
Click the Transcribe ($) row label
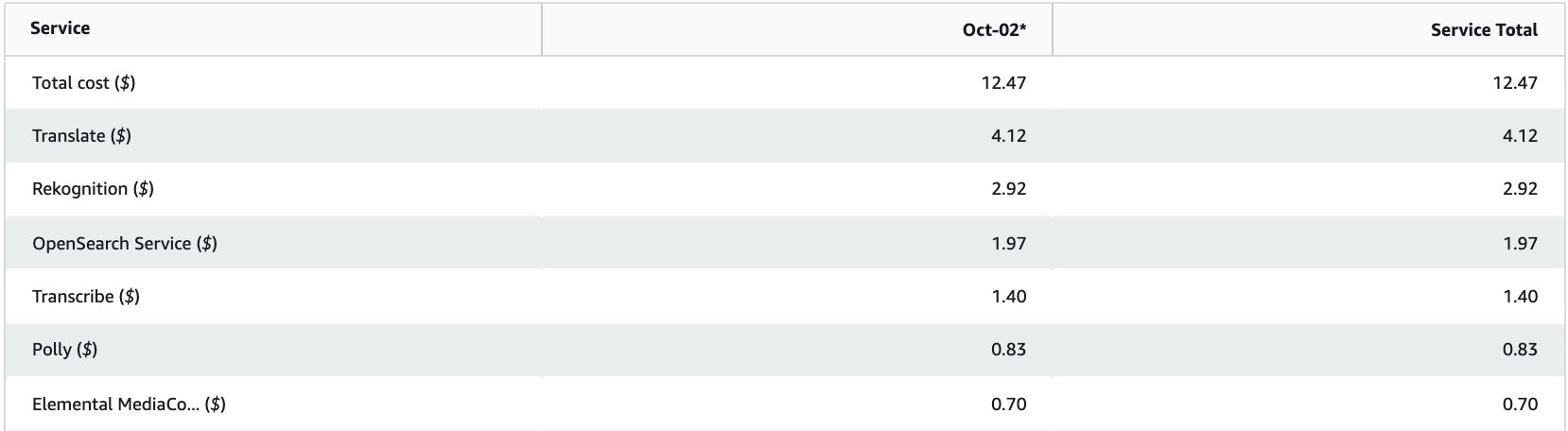[86, 297]
